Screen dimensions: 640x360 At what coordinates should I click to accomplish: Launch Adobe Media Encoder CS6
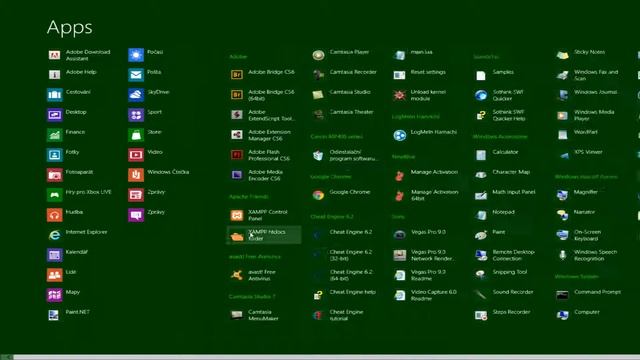258,175
